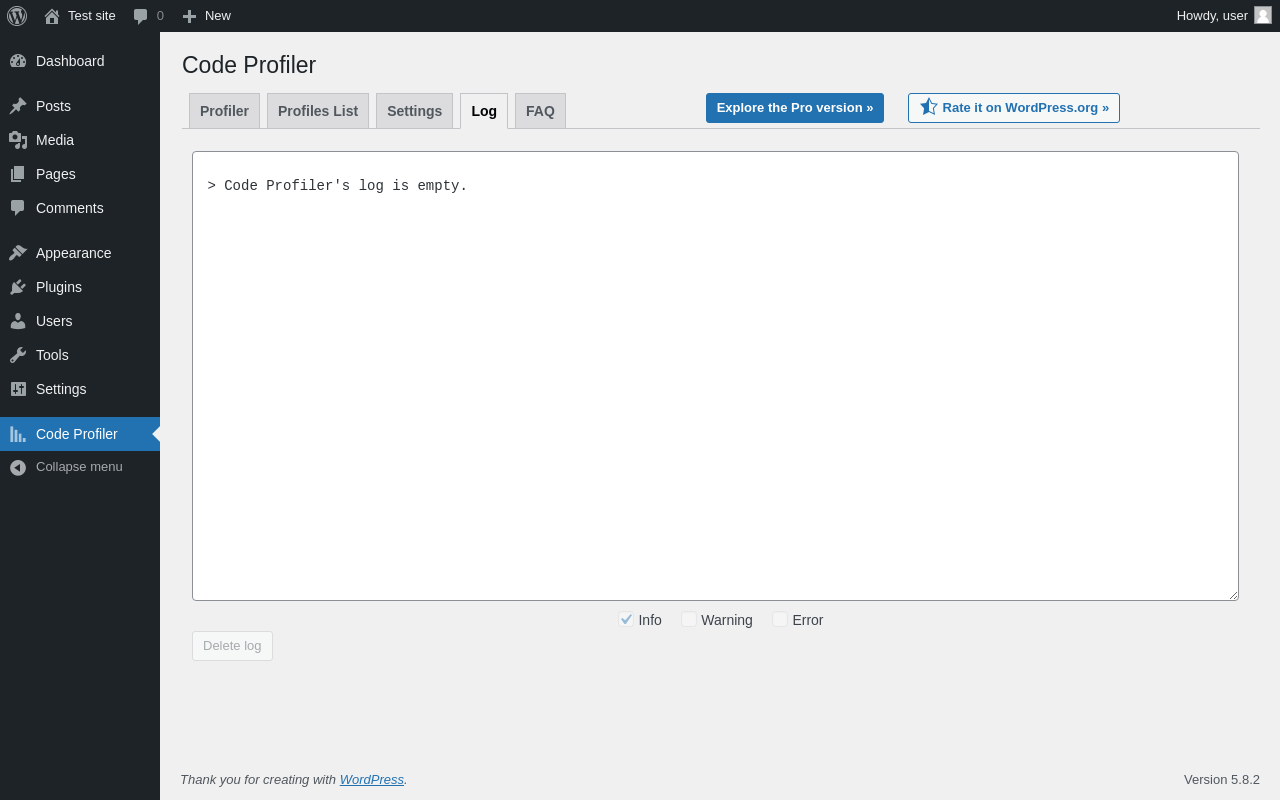The width and height of the screenshot is (1280, 800).
Task: Click the Code Profiler bars icon
Action: (x=18, y=434)
